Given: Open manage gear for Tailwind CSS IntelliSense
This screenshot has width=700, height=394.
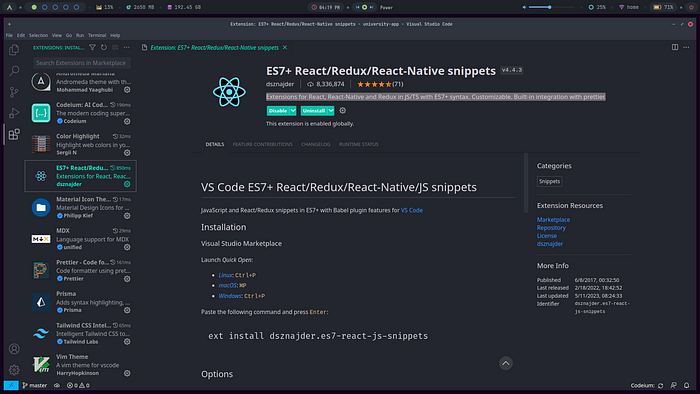Looking at the screenshot, I should tap(127, 342).
